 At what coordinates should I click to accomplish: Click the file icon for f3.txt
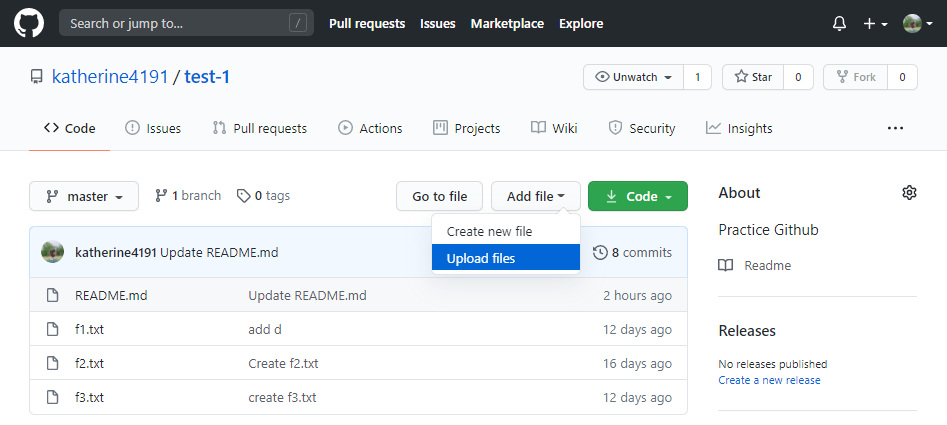(53, 397)
